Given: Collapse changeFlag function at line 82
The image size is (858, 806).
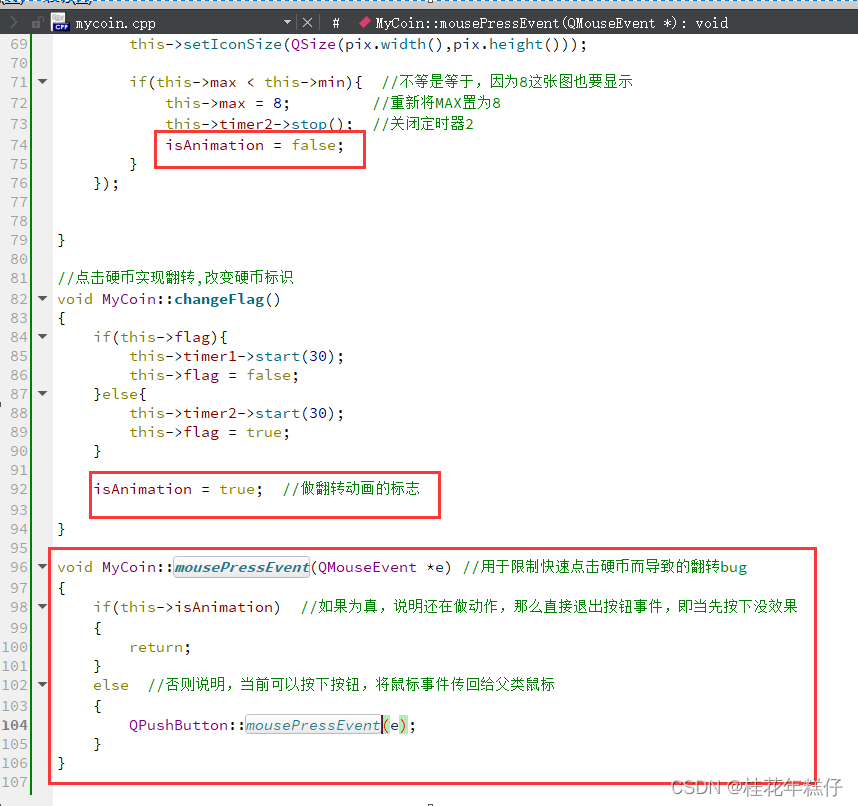Looking at the screenshot, I should [x=43, y=299].
